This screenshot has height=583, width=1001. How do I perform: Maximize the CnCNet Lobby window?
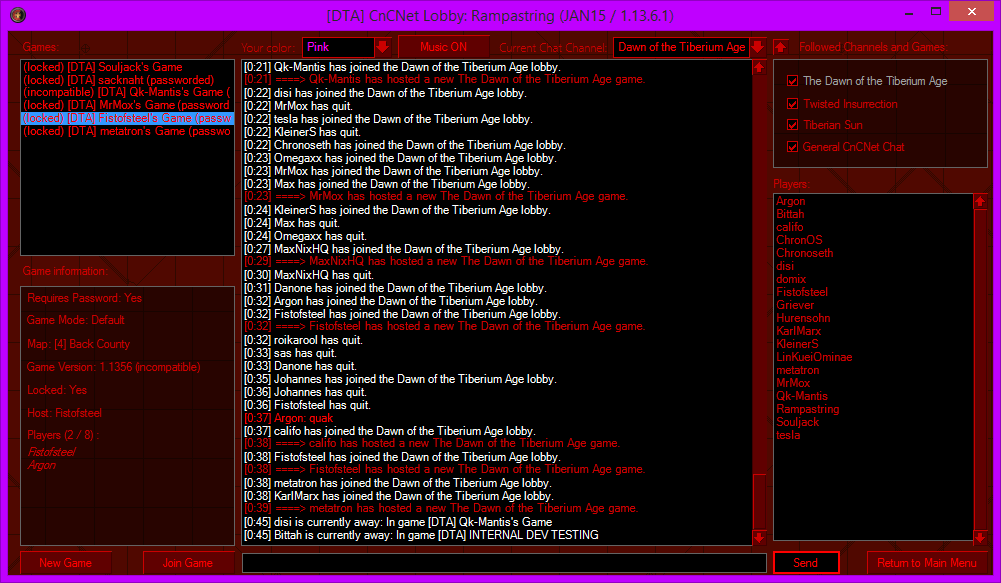(936, 12)
